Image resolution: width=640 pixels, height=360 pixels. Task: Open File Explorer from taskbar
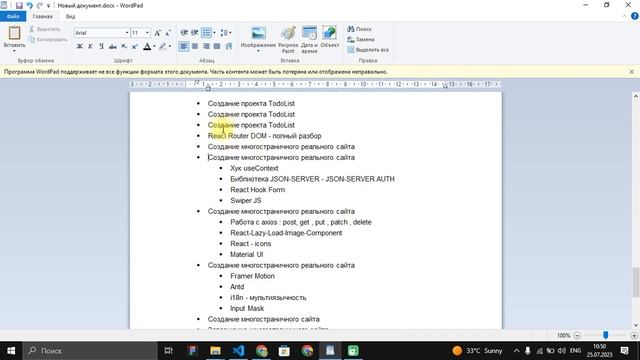[215, 351]
